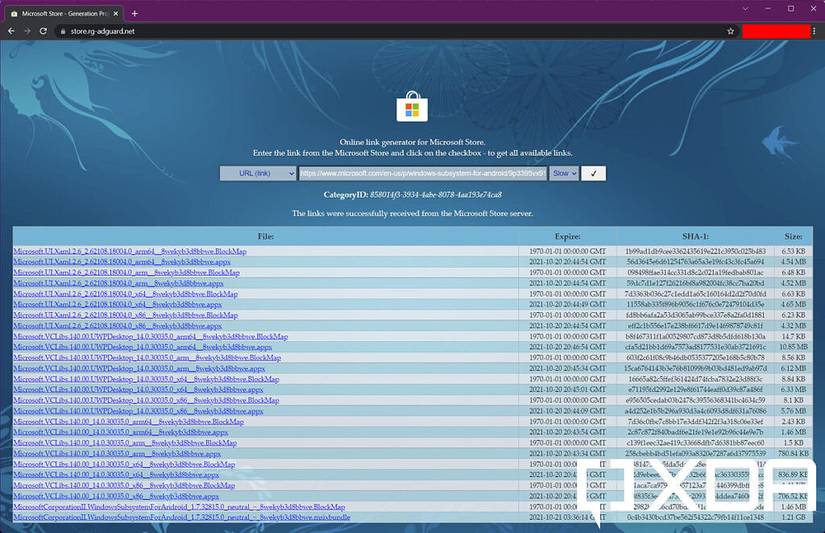
Task: Click the Expire: column header
Action: (x=567, y=236)
